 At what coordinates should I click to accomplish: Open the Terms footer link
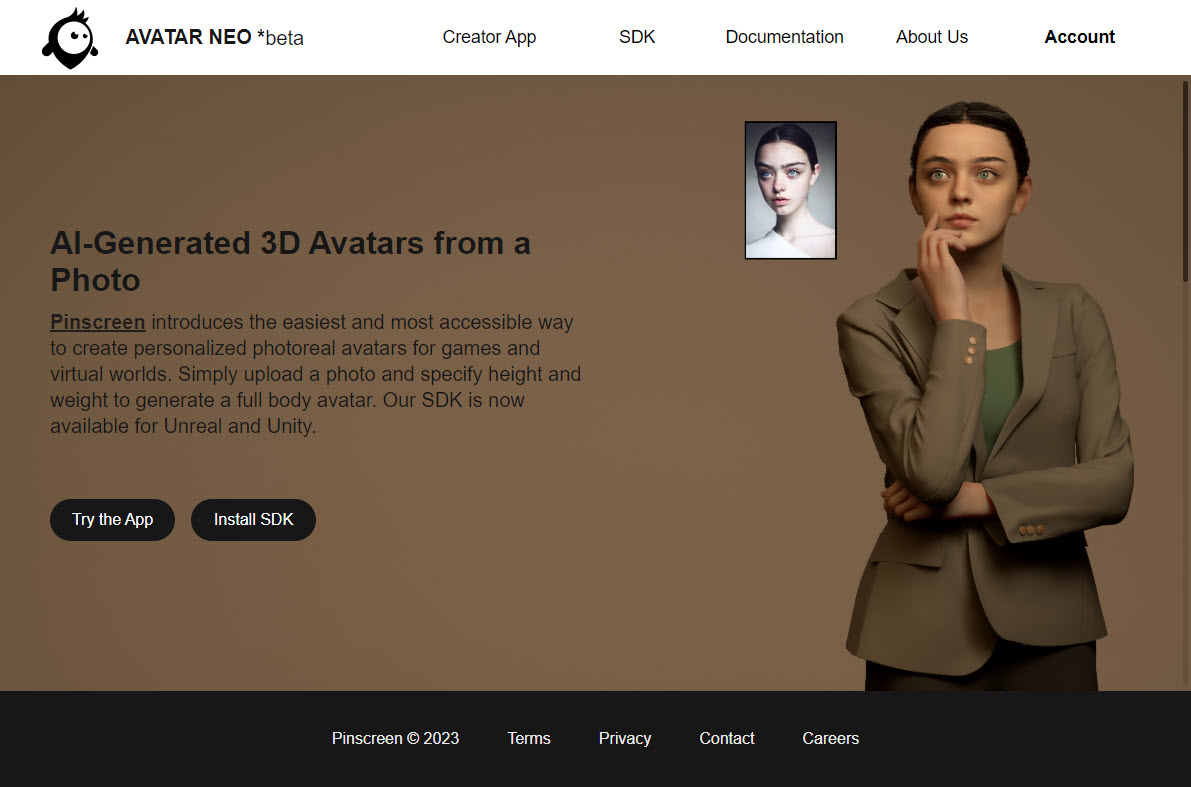click(529, 738)
